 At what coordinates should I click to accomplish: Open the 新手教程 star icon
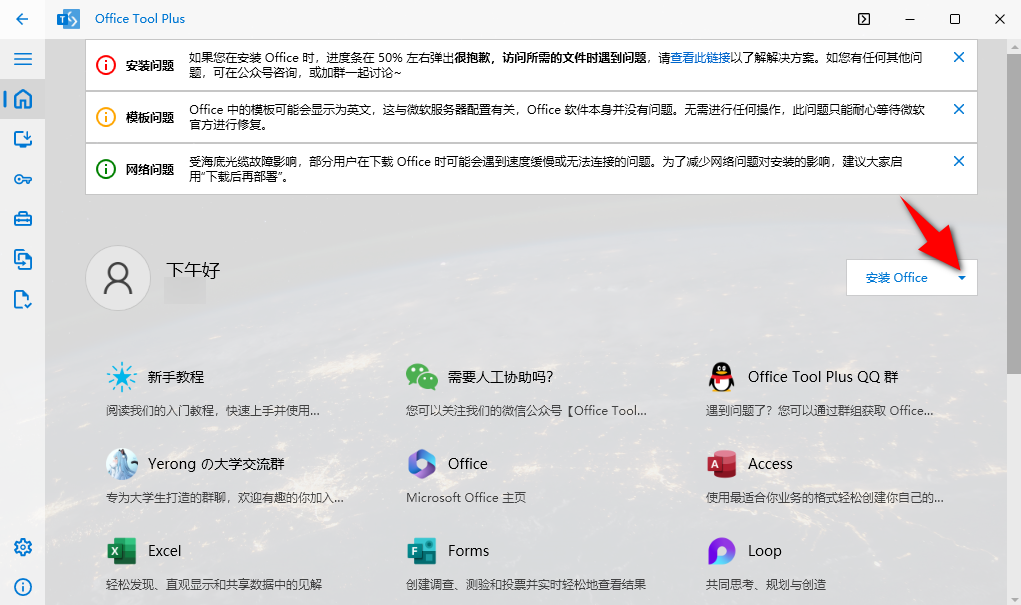point(121,377)
